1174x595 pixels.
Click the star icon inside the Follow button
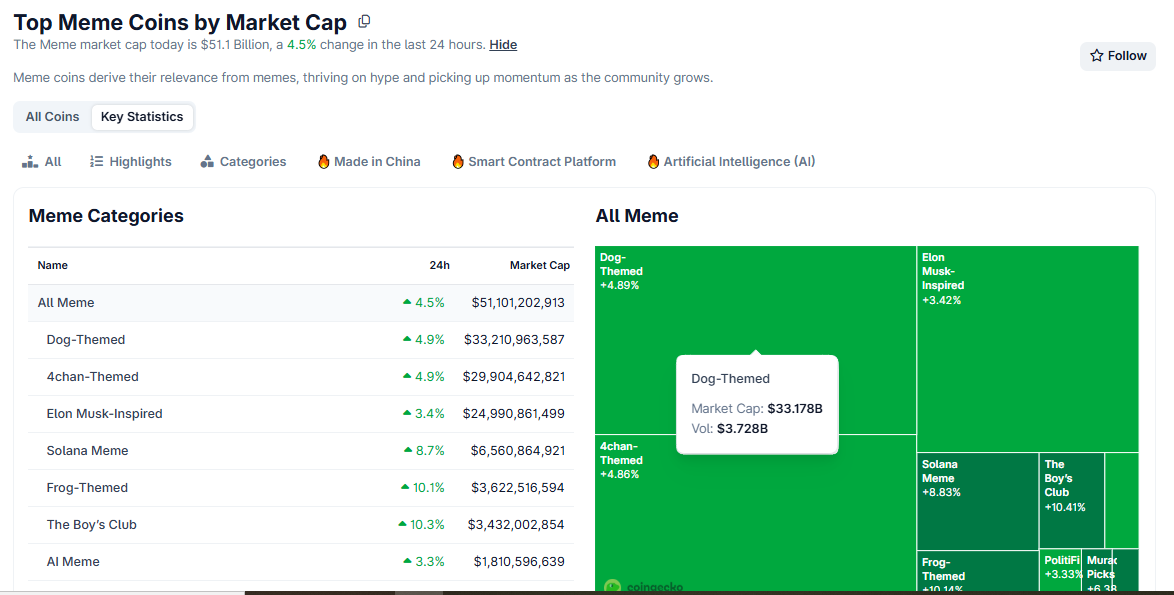pyautogui.click(x=1095, y=56)
